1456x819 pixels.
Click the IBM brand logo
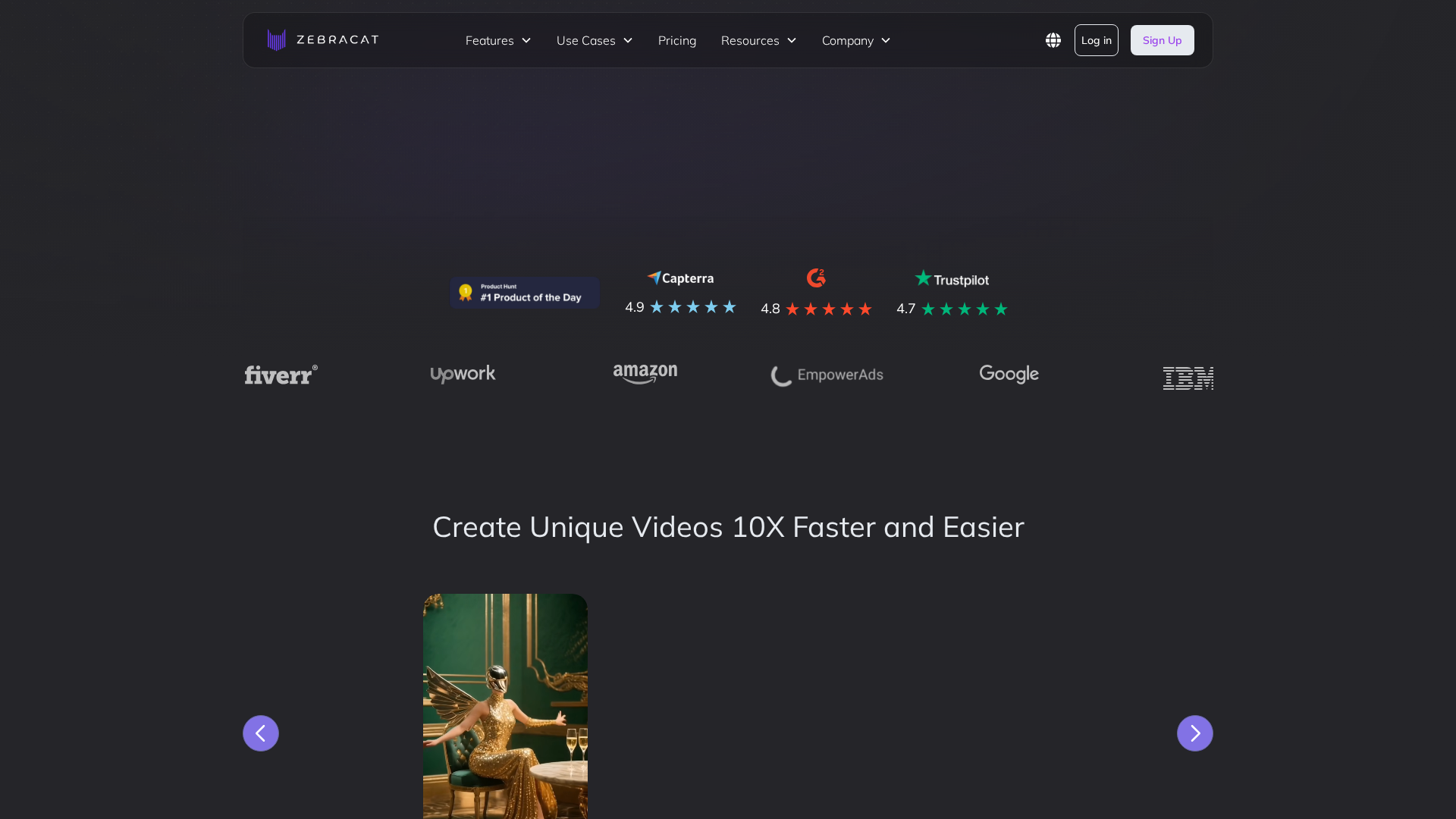(1188, 378)
